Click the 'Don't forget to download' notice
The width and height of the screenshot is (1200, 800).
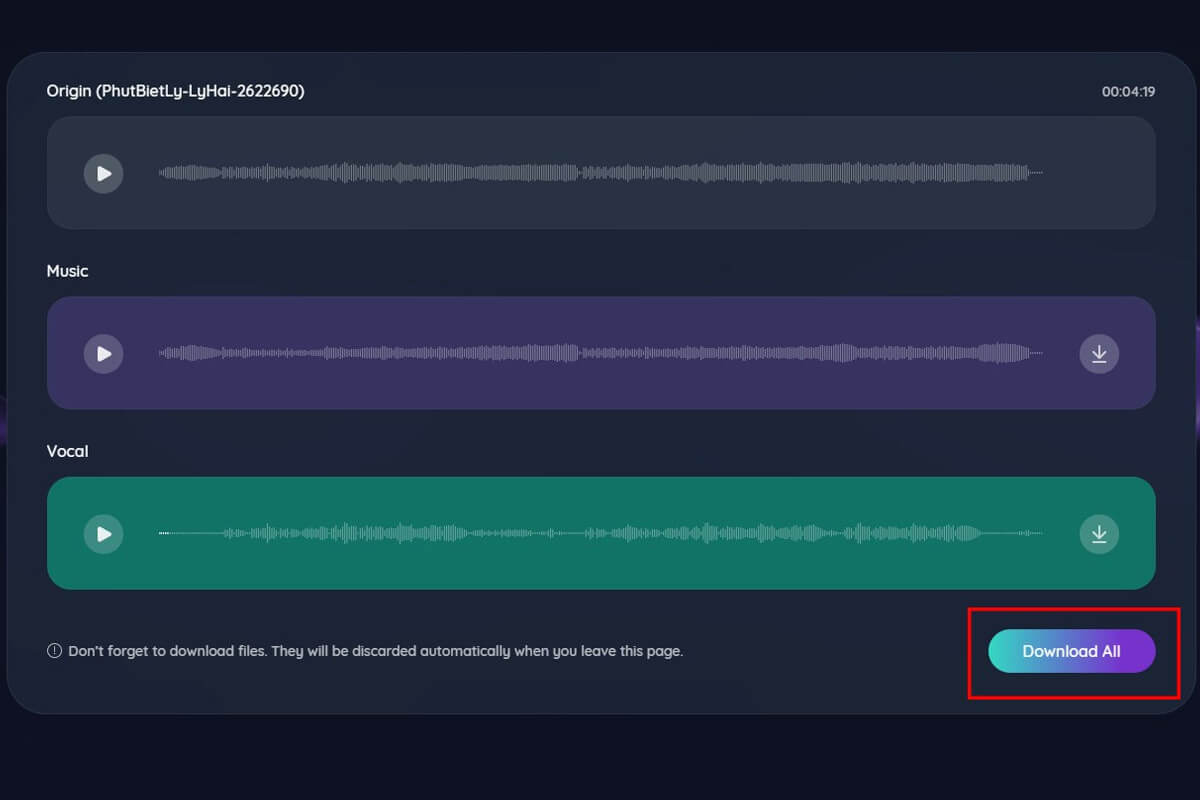click(x=375, y=651)
